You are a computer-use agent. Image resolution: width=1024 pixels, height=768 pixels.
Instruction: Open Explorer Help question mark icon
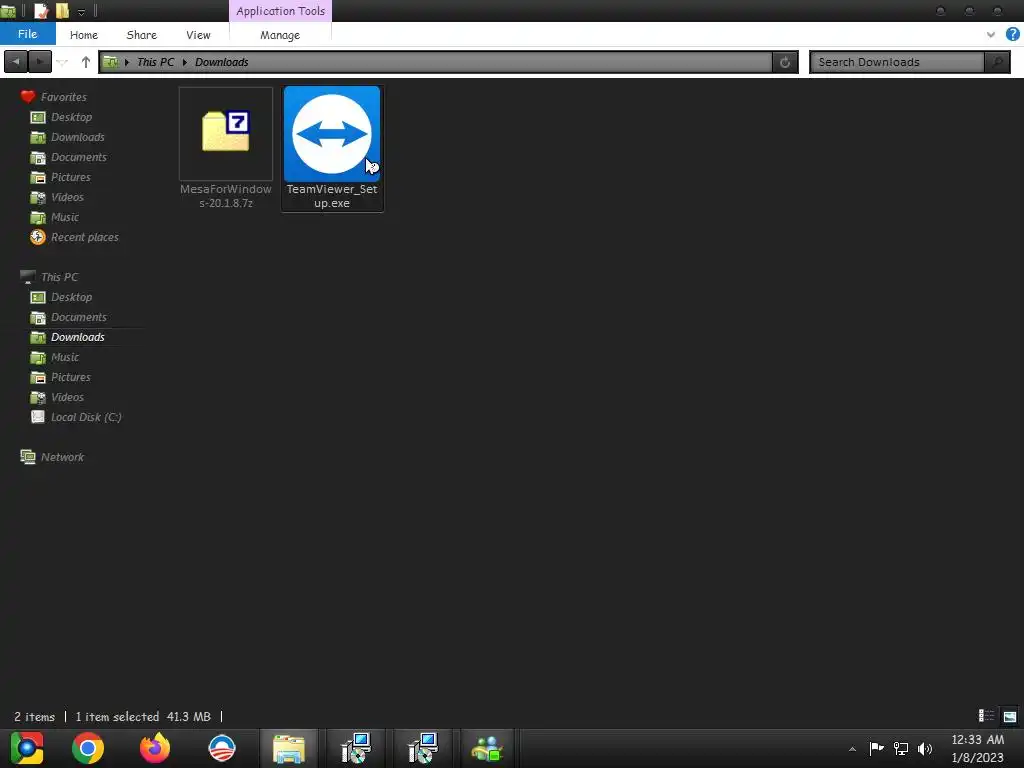1013,34
